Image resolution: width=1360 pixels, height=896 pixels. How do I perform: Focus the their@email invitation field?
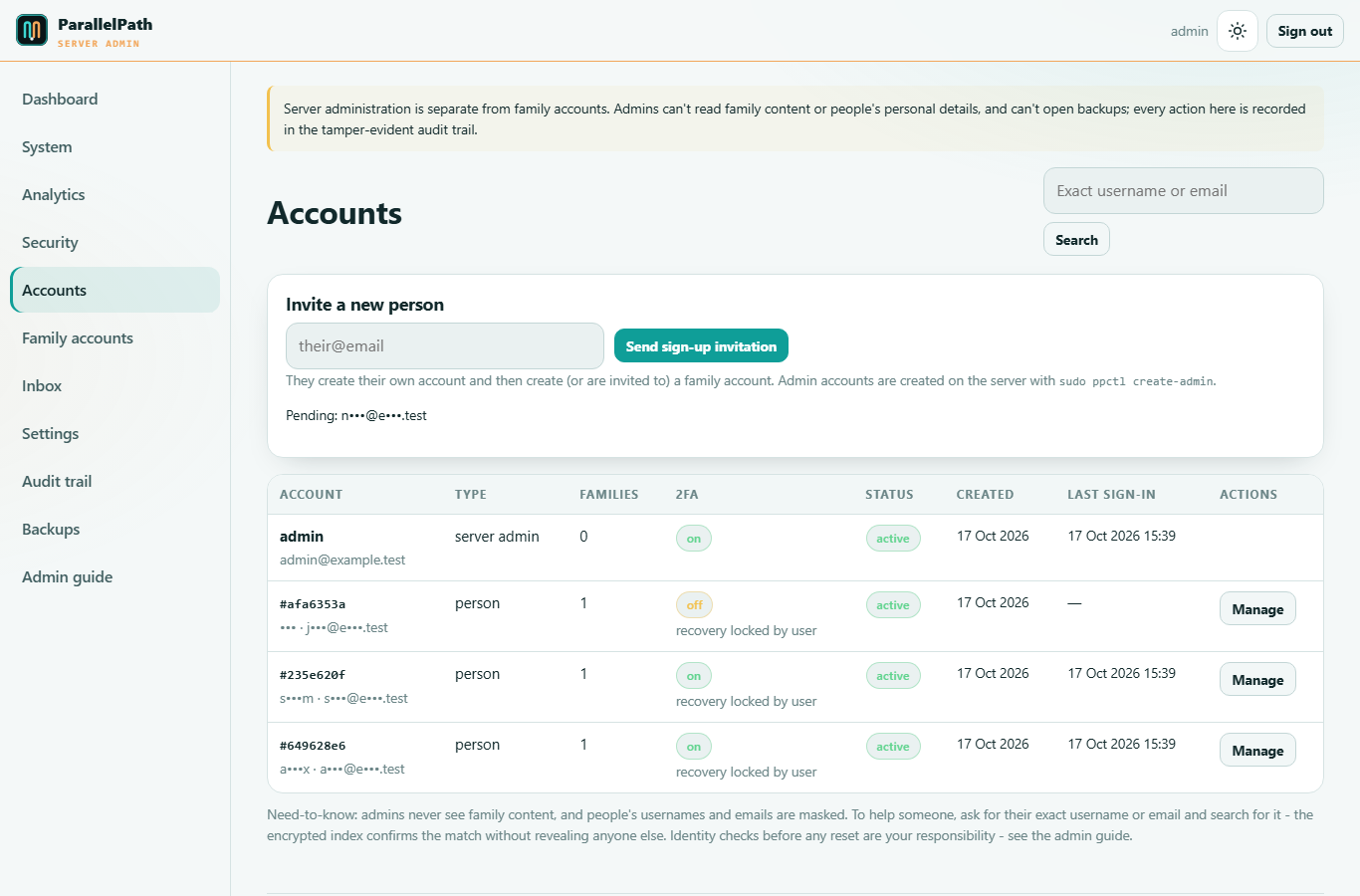pos(444,346)
